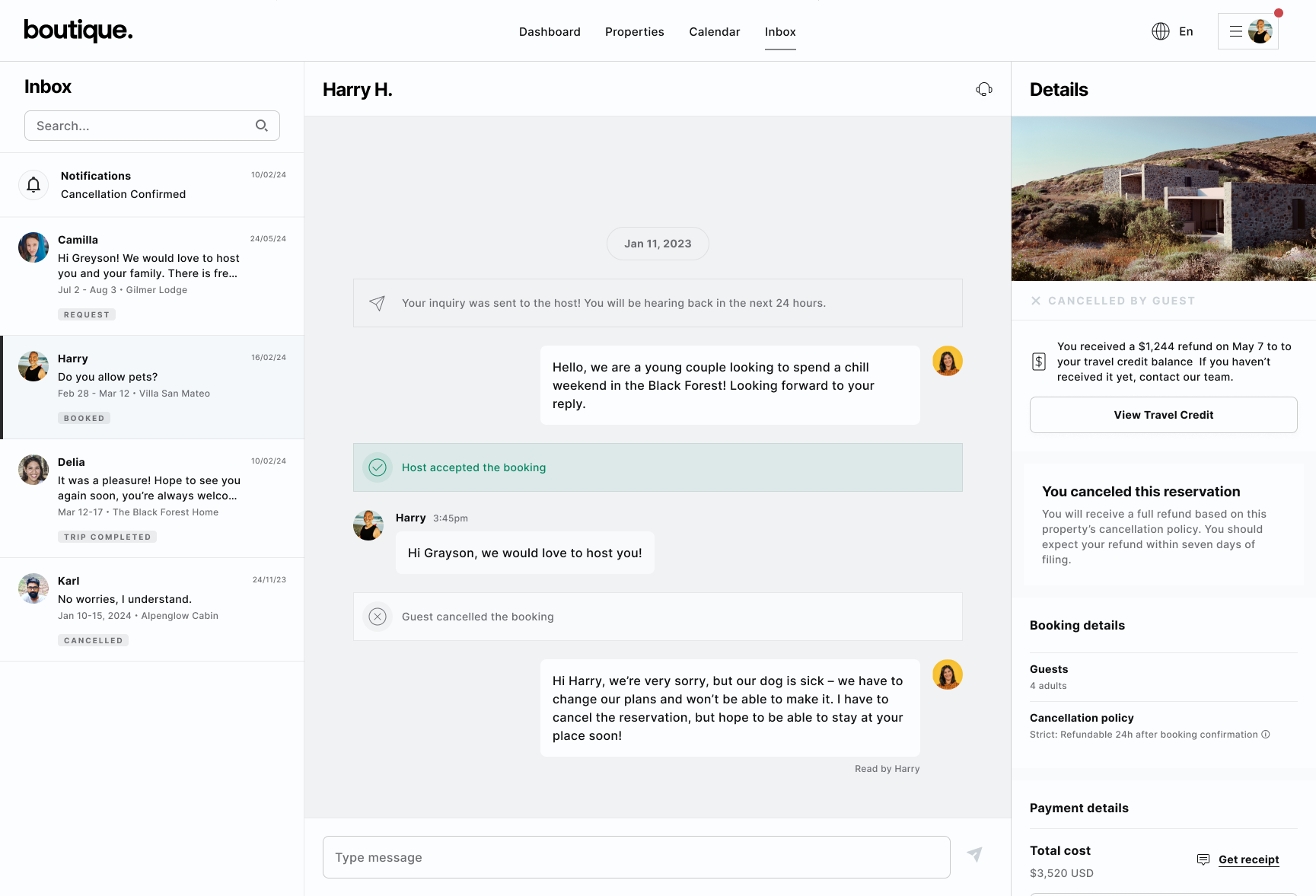The height and width of the screenshot is (896, 1316).
Task: Click the boutique logo
Action: [78, 30]
